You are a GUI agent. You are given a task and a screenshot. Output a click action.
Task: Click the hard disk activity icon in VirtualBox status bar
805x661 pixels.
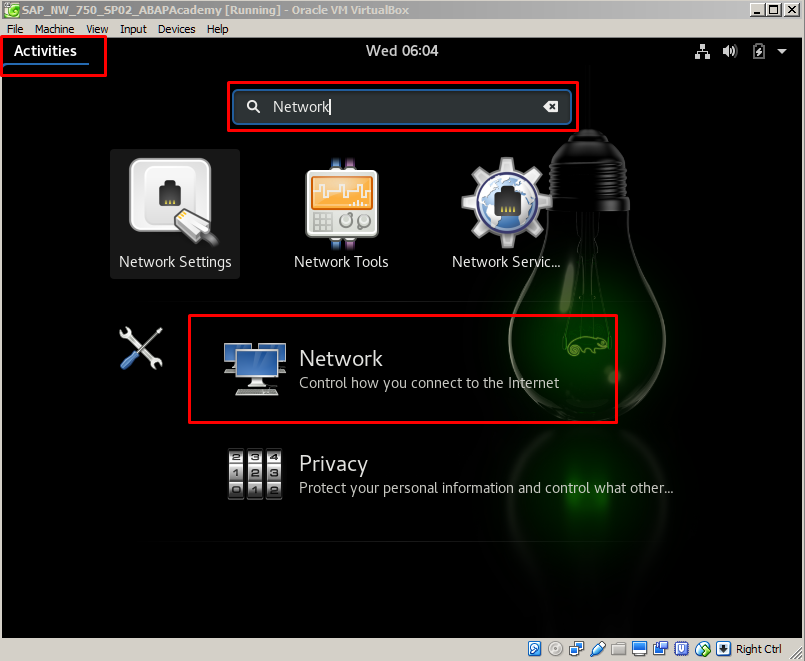click(x=534, y=649)
